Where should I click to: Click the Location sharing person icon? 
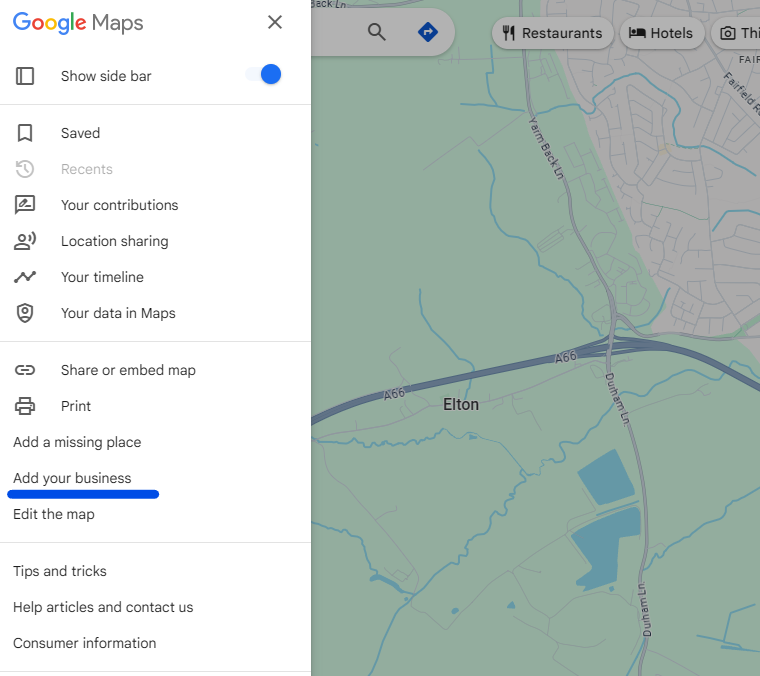click(x=25, y=241)
